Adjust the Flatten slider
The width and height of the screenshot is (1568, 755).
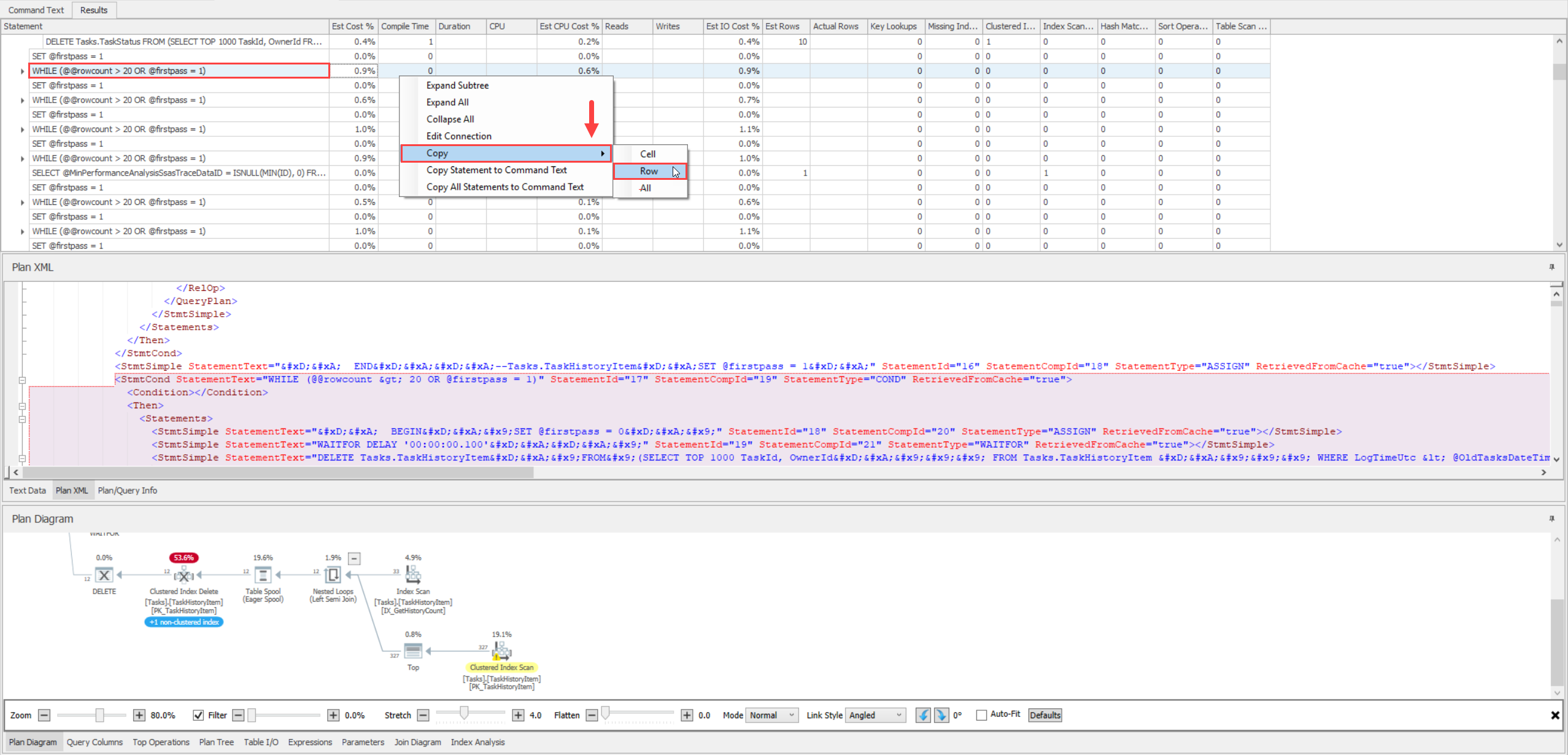tap(606, 713)
